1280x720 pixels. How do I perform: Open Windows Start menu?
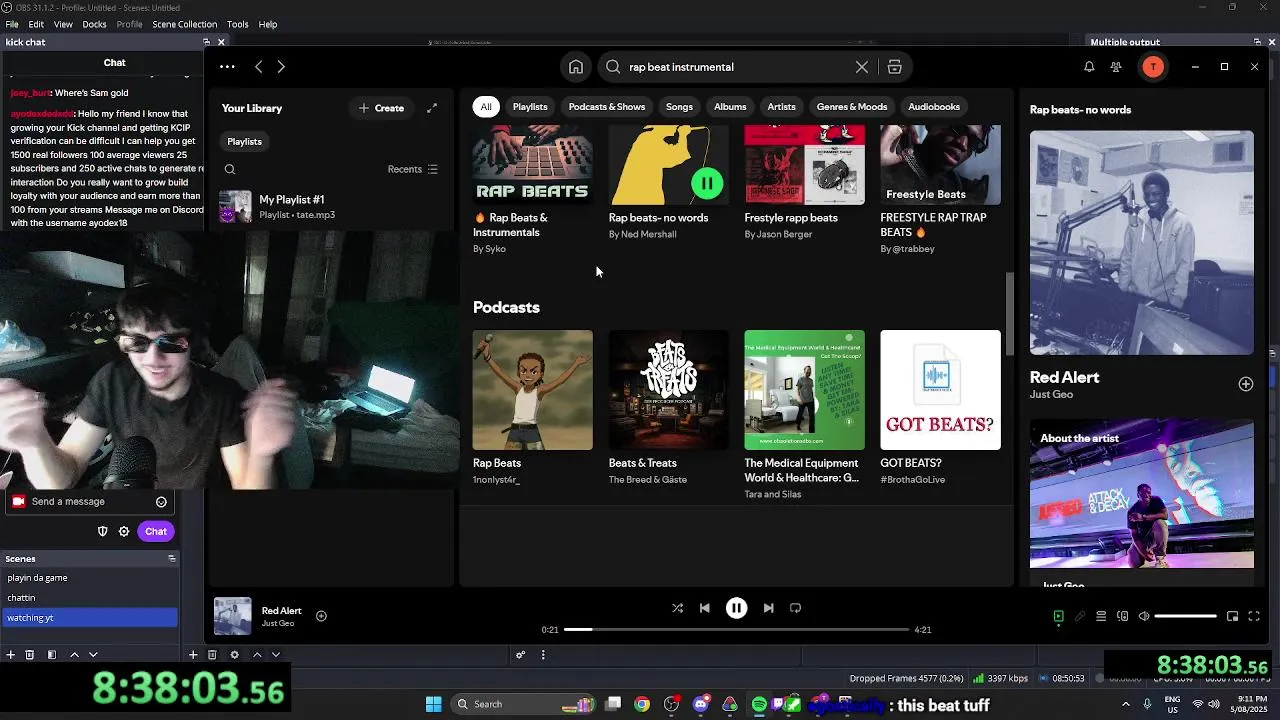[433, 704]
